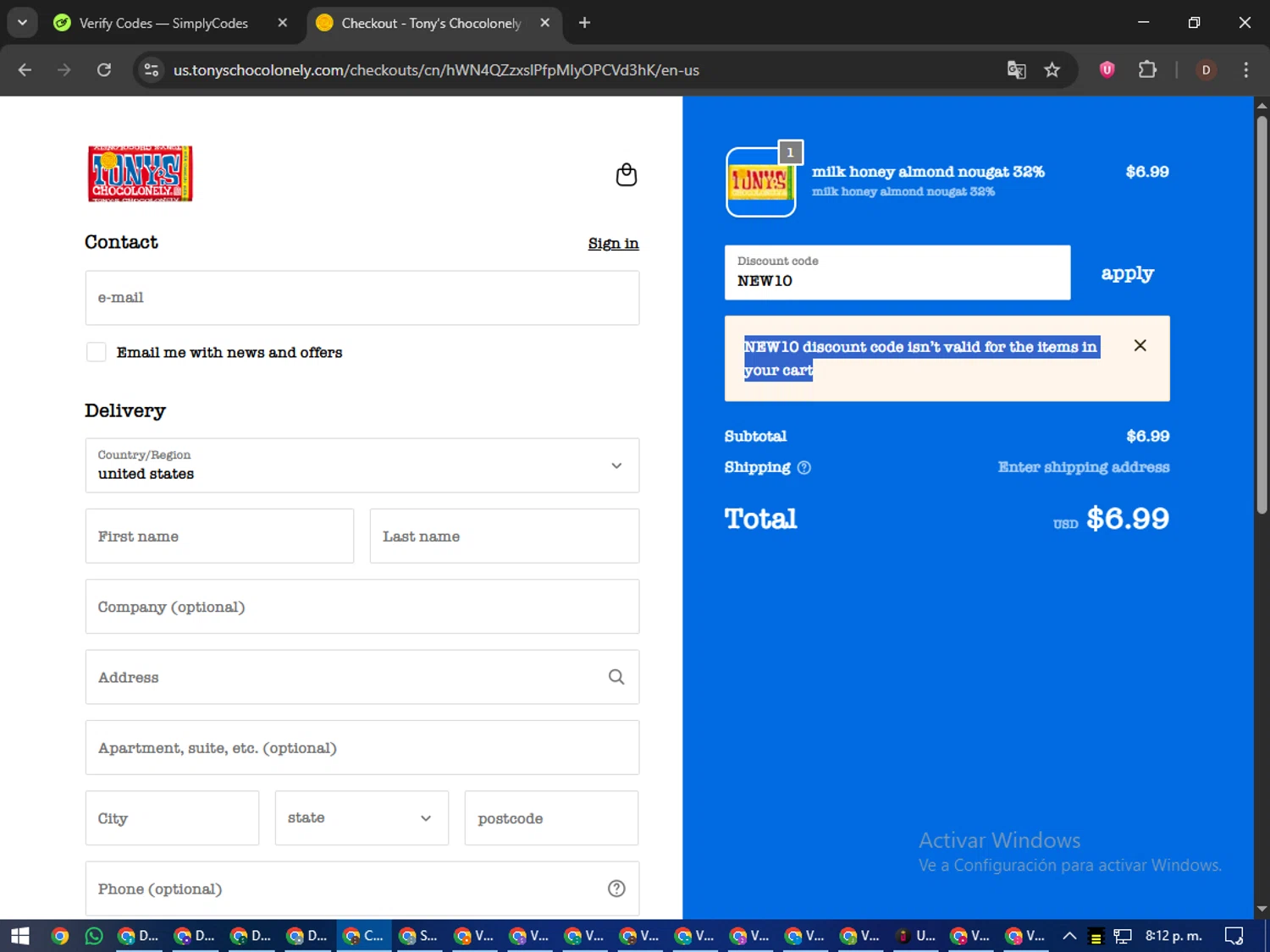Image resolution: width=1270 pixels, height=952 pixels.
Task: Expand the Country/Region dropdown
Action: pyautogui.click(x=362, y=465)
